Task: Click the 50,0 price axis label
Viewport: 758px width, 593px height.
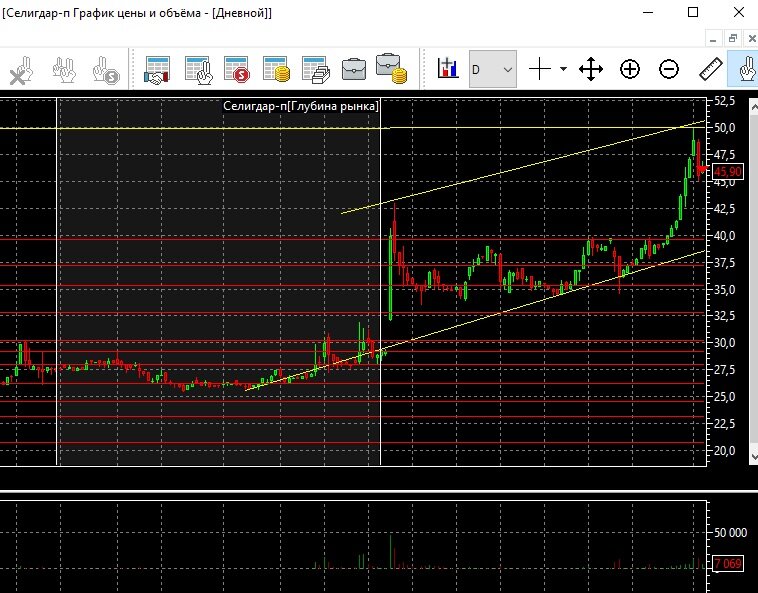Action: (725, 128)
